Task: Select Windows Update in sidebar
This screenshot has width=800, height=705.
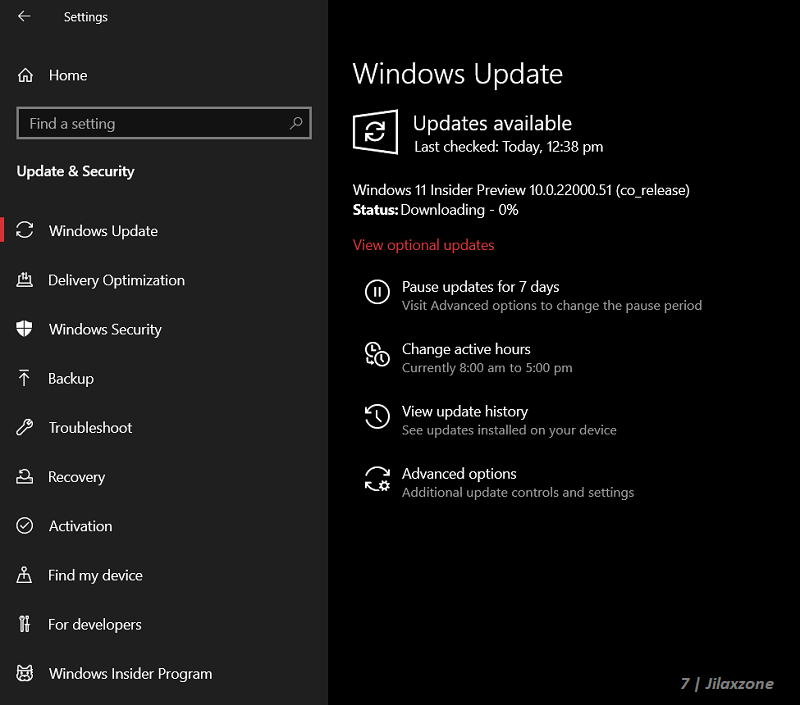Action: point(103,231)
